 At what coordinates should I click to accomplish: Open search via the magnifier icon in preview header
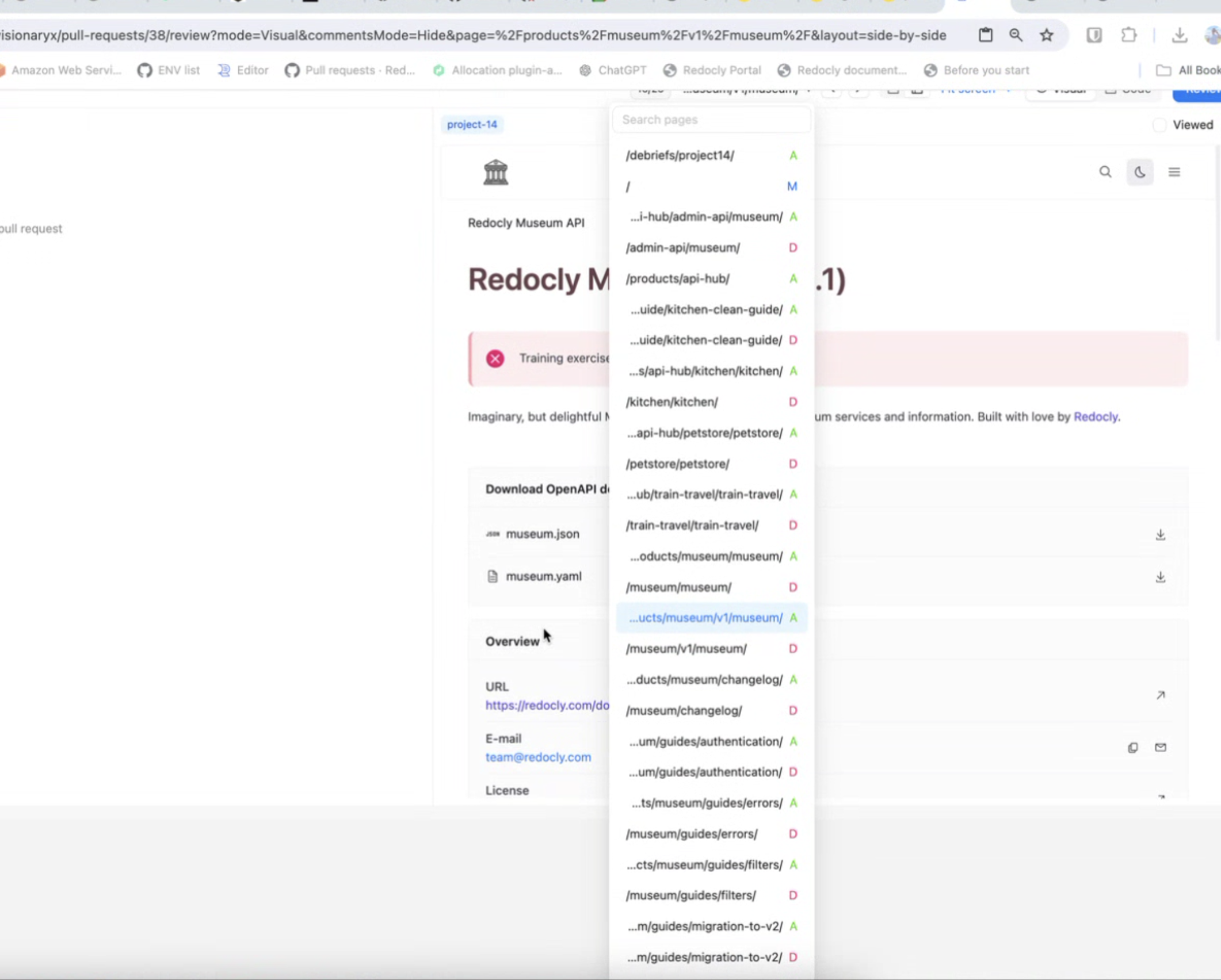(x=1105, y=172)
